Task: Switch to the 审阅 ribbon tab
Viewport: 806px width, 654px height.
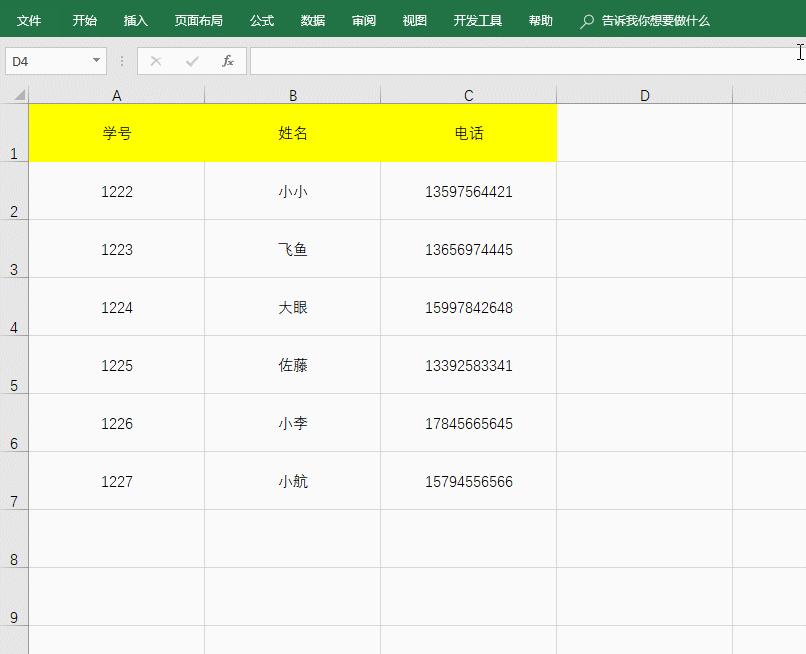Action: point(364,19)
